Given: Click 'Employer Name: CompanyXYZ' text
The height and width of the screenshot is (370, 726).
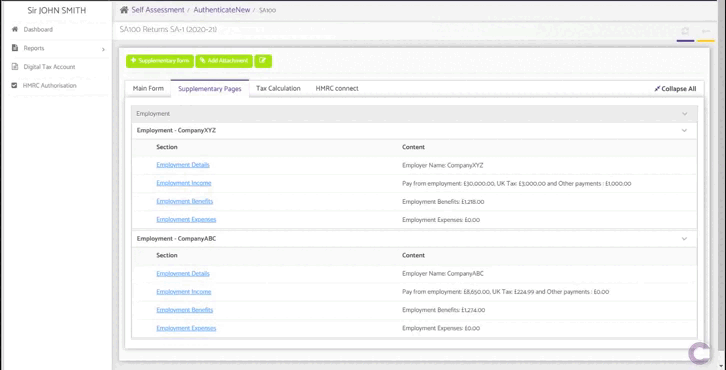Looking at the screenshot, I should [x=443, y=165].
